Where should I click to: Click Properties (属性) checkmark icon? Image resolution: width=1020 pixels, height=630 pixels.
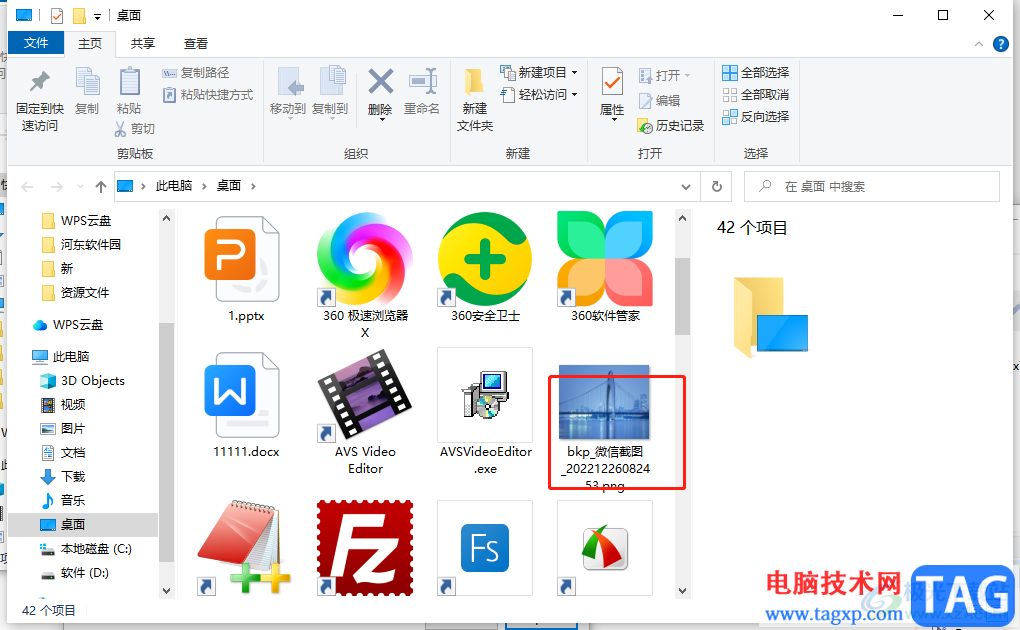[x=612, y=83]
